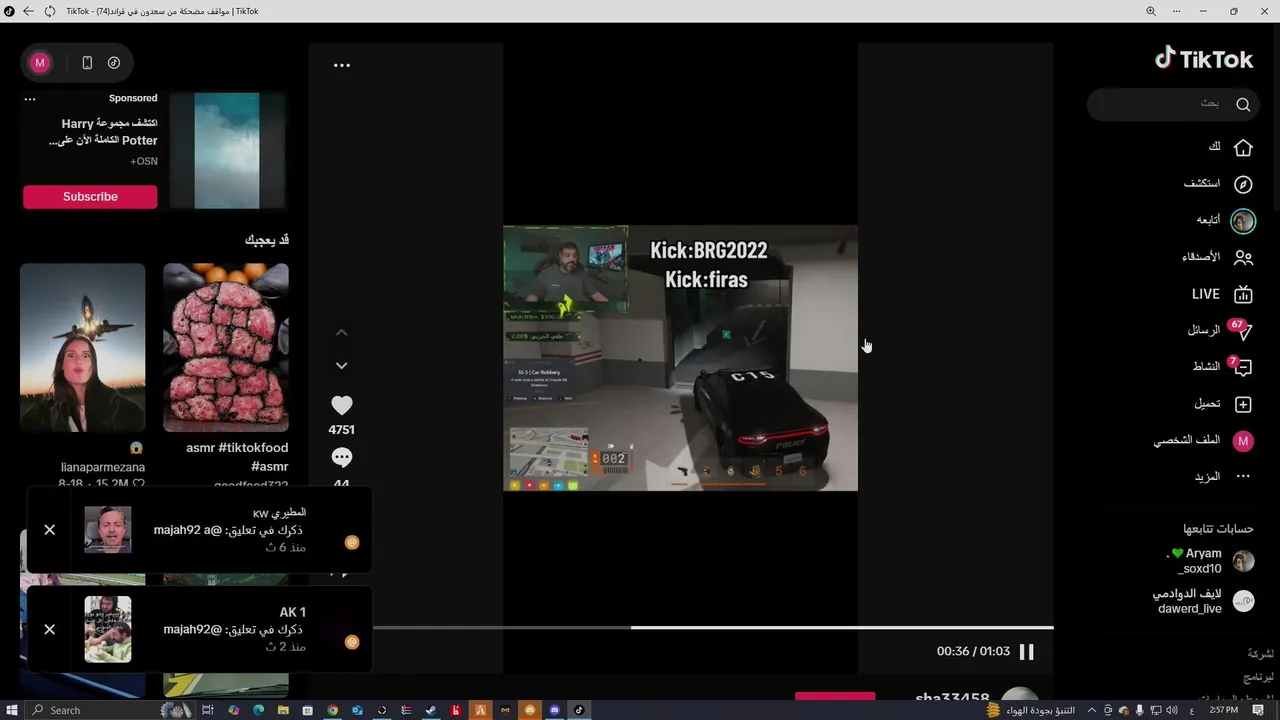Image resolution: width=1280 pixels, height=720 pixels.
Task: Select الأصدقاء Friends menu label
Action: [x=1201, y=257]
